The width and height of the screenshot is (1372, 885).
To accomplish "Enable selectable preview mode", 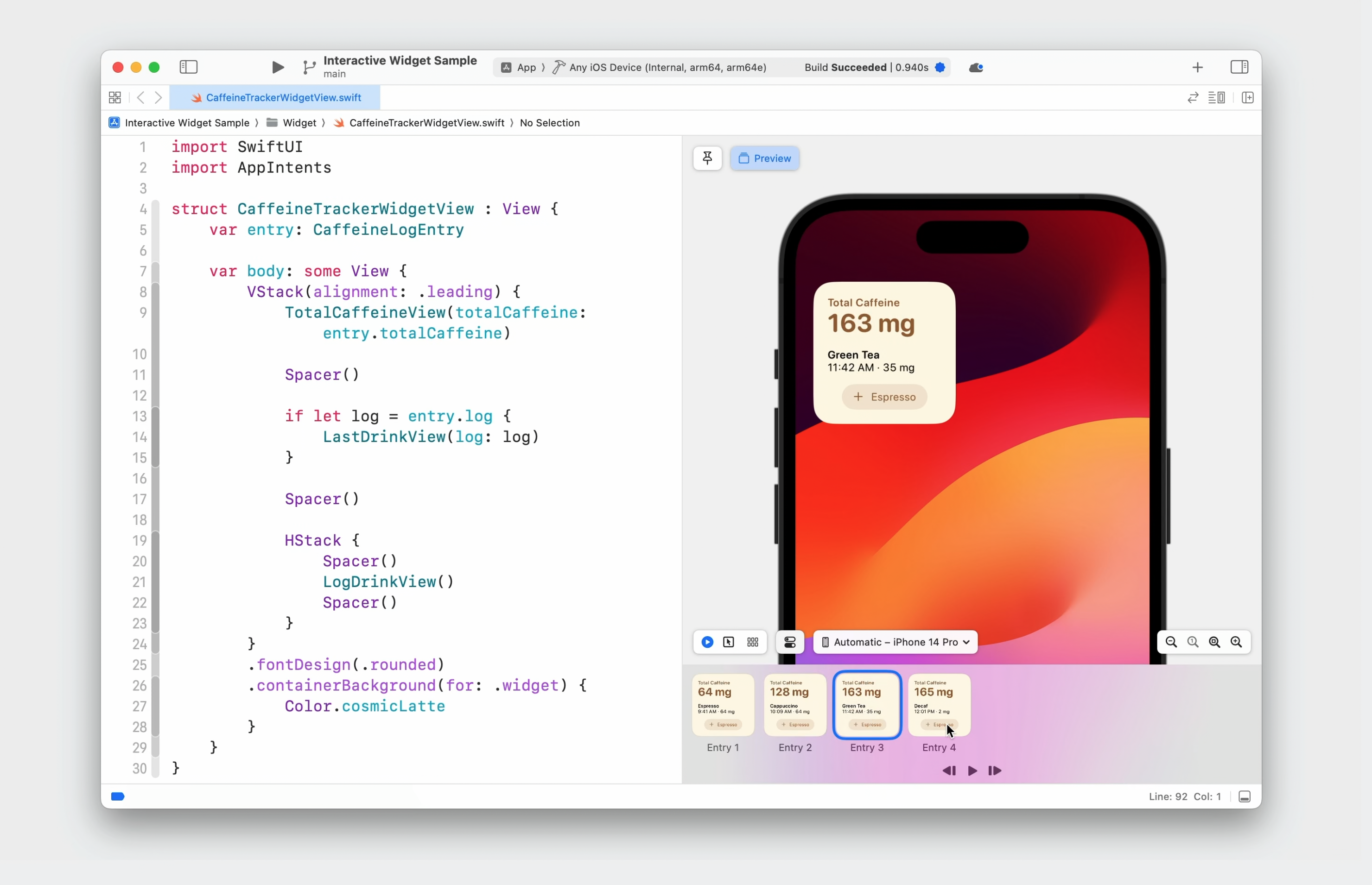I will [x=729, y=643].
